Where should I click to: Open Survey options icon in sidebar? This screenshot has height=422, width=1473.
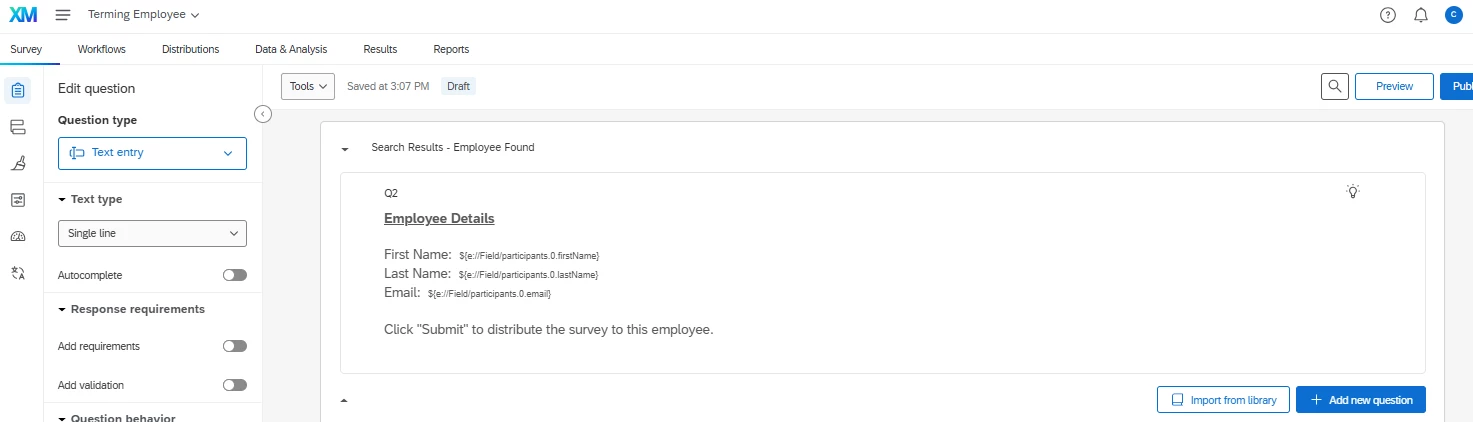[x=17, y=200]
